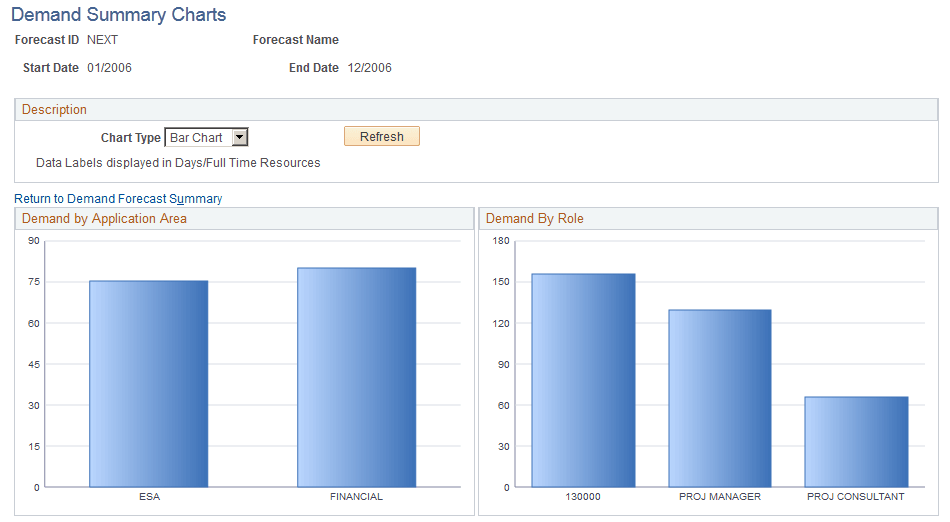Select the PROJ CONSULTANT bar
Viewport: 950px width, 522px height.
[x=856, y=441]
